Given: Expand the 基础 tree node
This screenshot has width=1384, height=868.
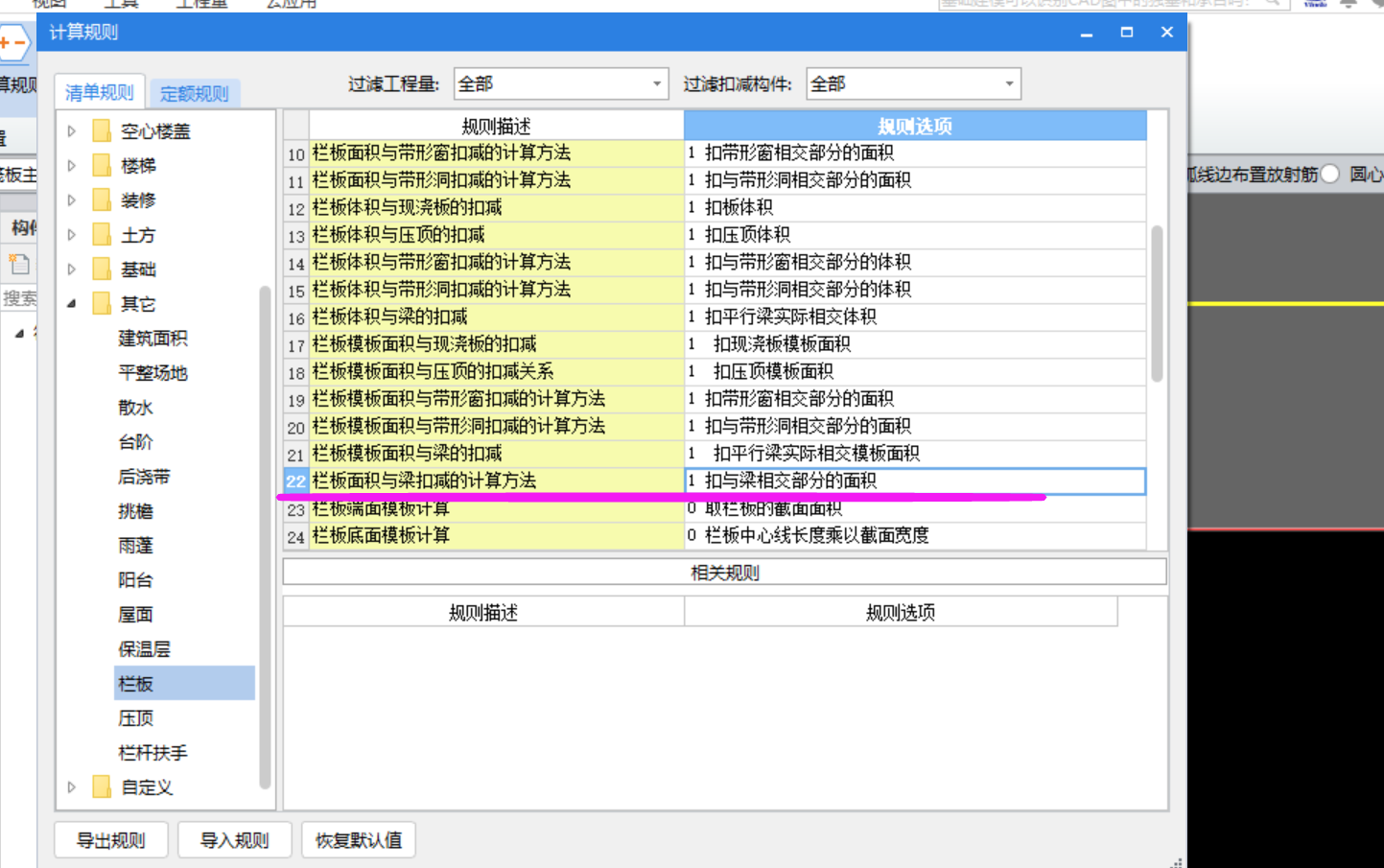Looking at the screenshot, I should click(72, 270).
